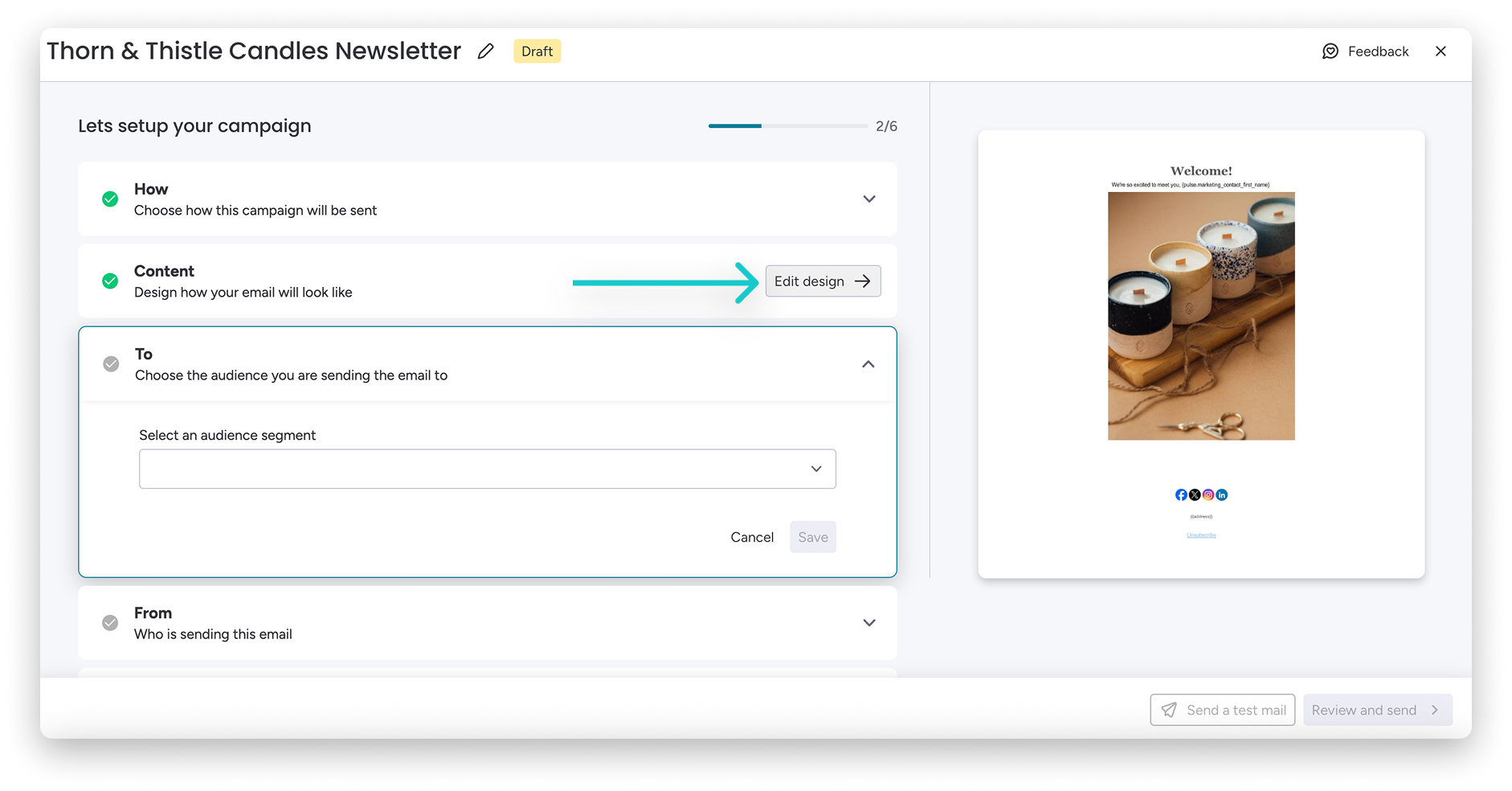The height and width of the screenshot is (791, 1512).
Task: Click the From section title
Action: pyautogui.click(x=153, y=613)
